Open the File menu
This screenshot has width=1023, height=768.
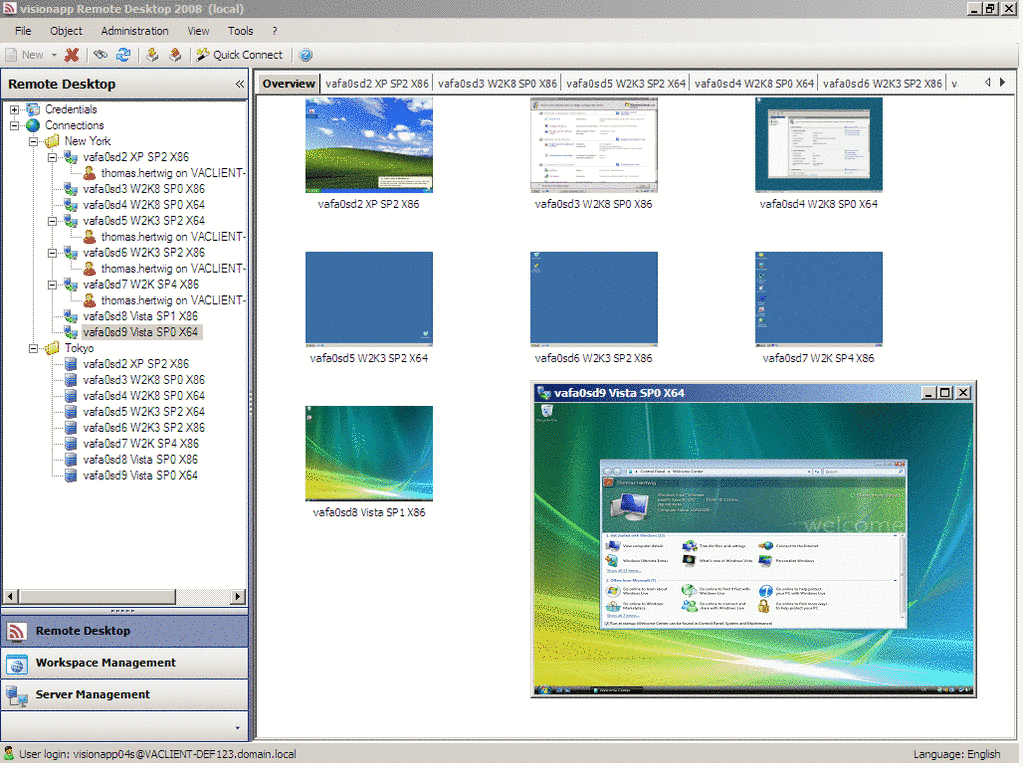[x=23, y=31]
